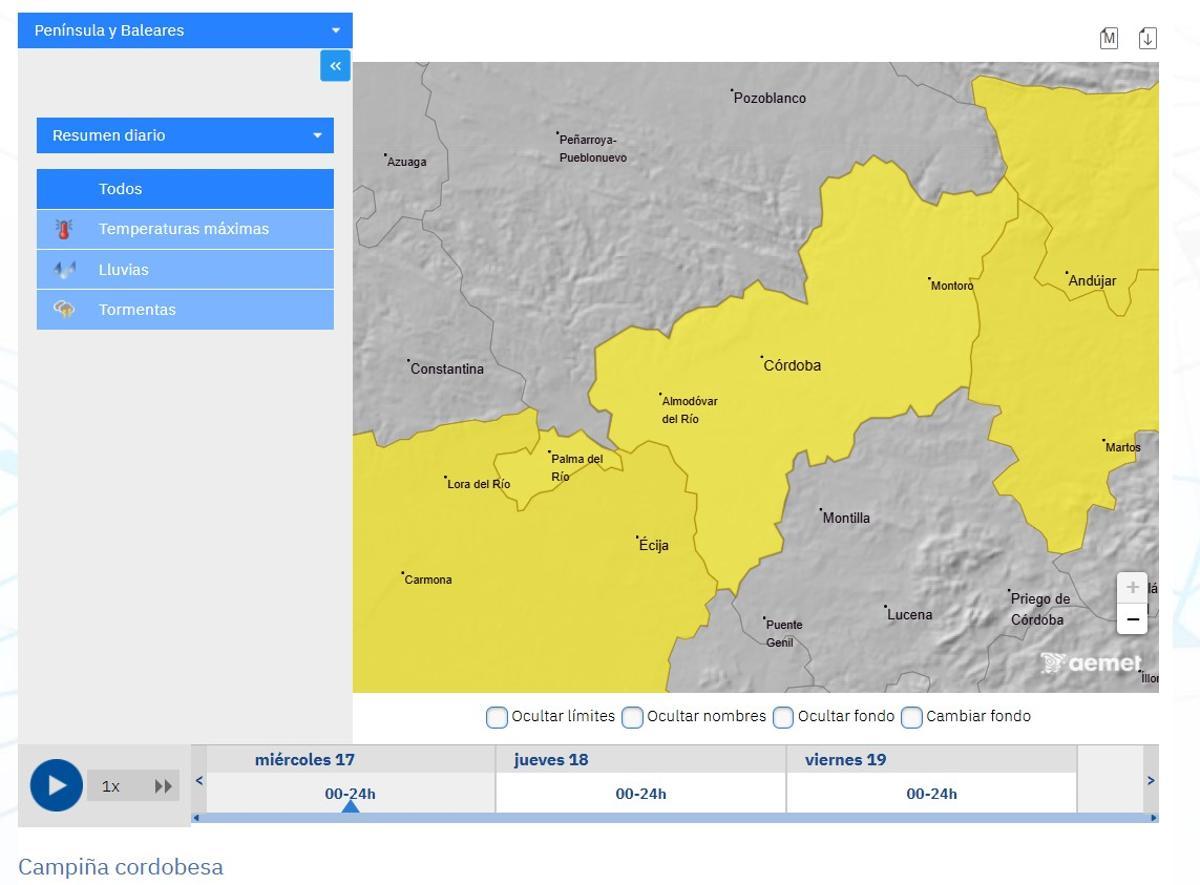Select the Temperaturas máximas filter
1200x885 pixels.
coord(185,229)
